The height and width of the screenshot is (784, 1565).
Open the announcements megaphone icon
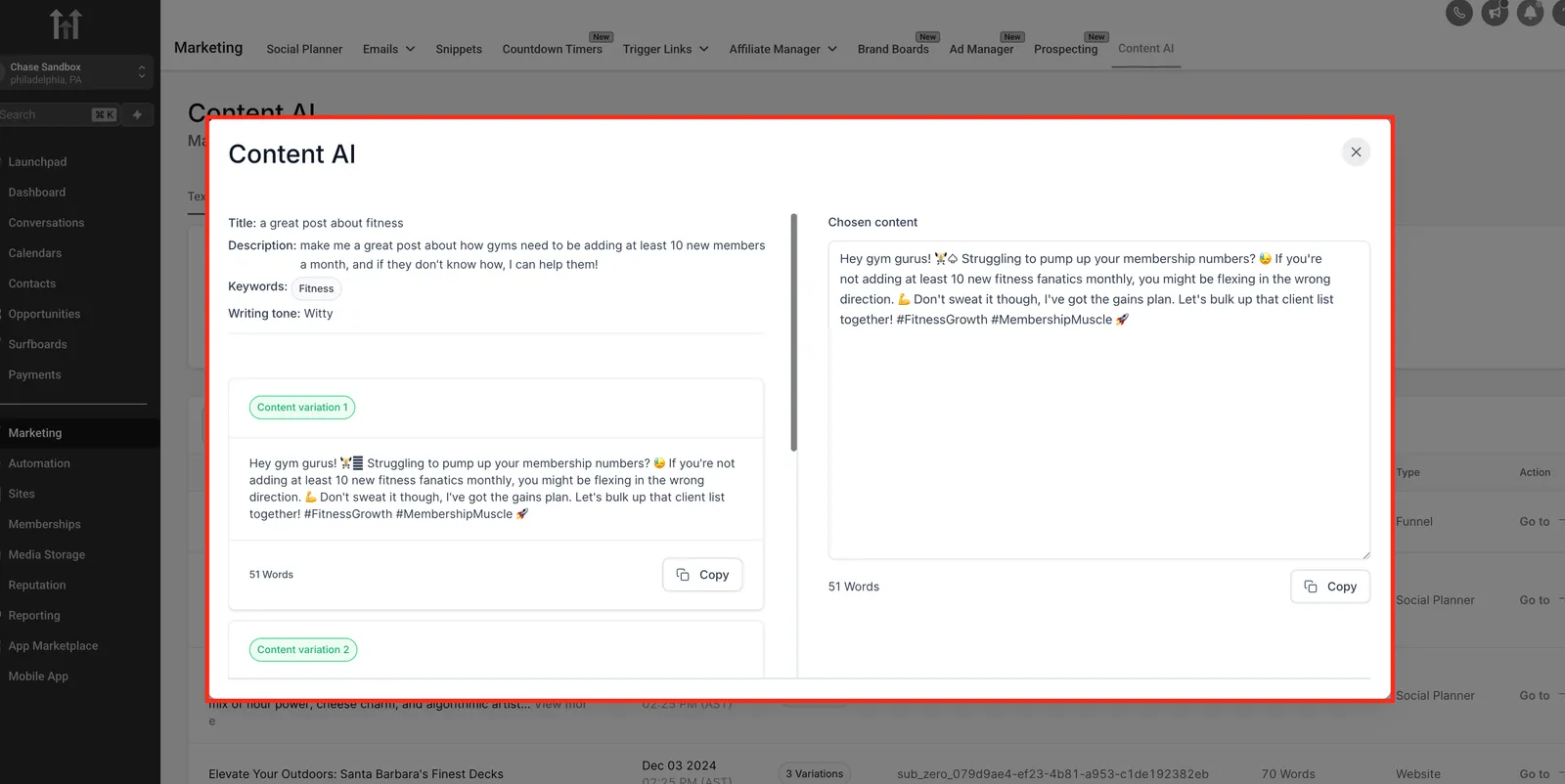point(1495,13)
